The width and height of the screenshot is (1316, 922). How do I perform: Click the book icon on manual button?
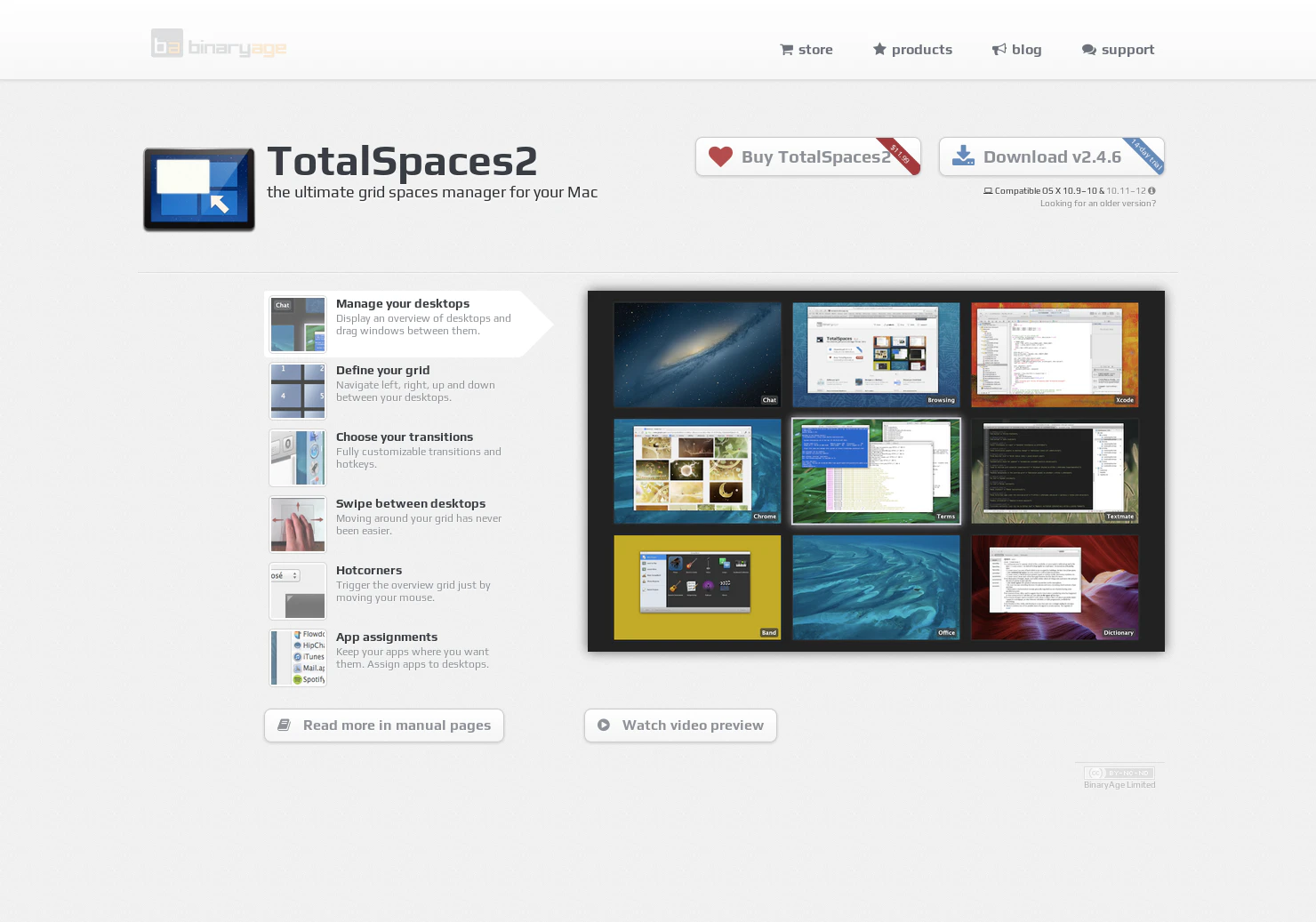coord(284,726)
